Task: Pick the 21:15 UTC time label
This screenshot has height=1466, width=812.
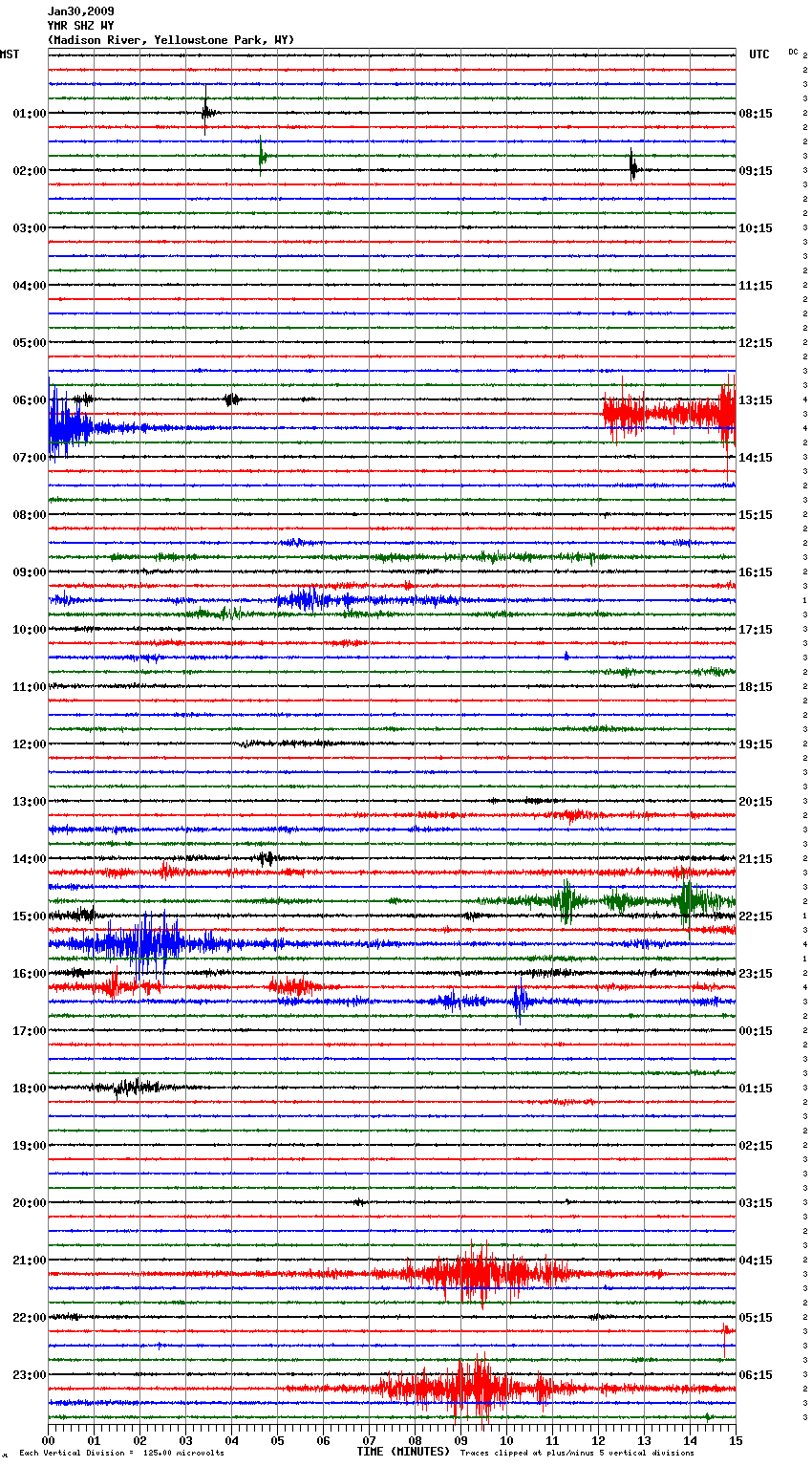Action: (x=756, y=859)
